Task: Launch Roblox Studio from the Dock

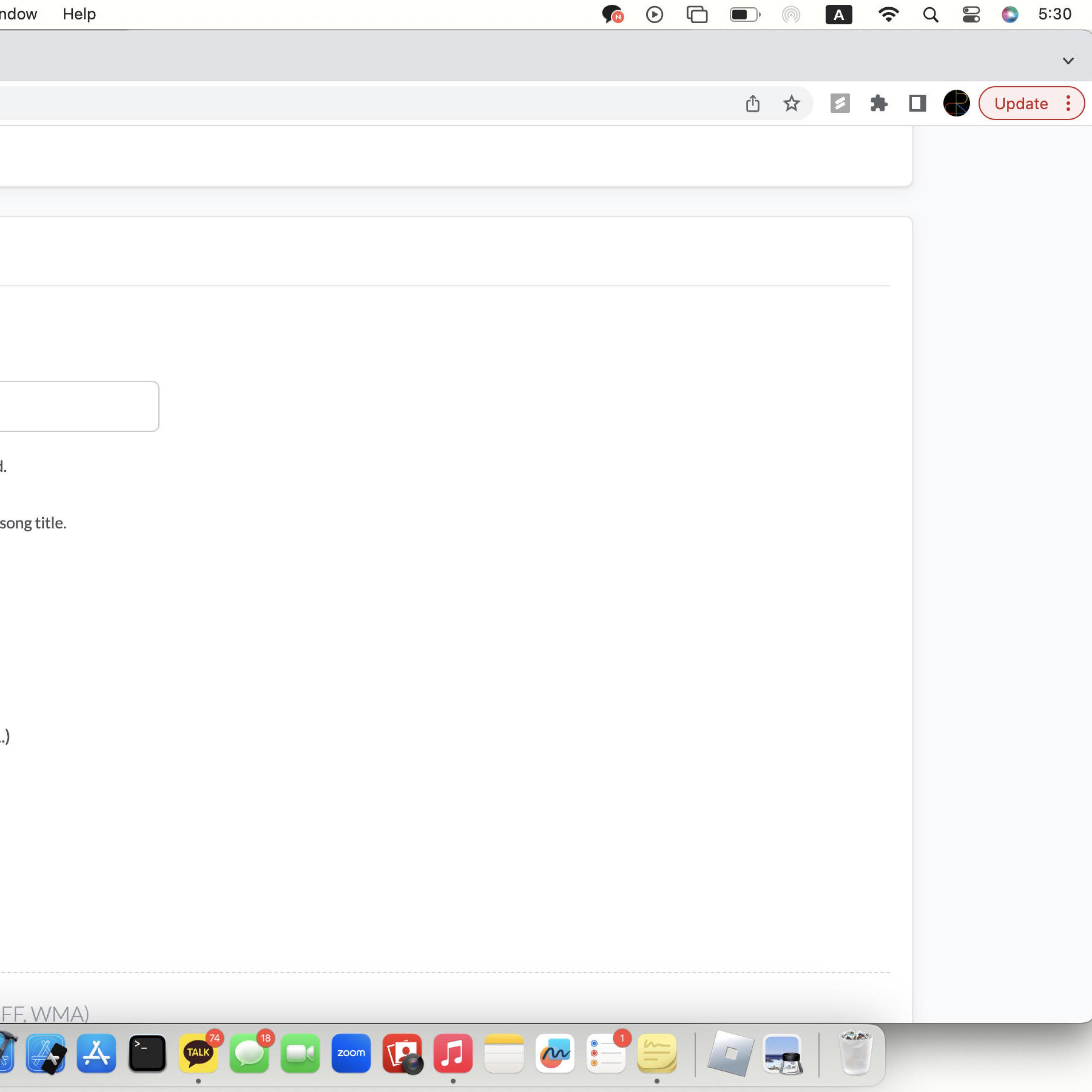Action: pyautogui.click(x=731, y=1053)
